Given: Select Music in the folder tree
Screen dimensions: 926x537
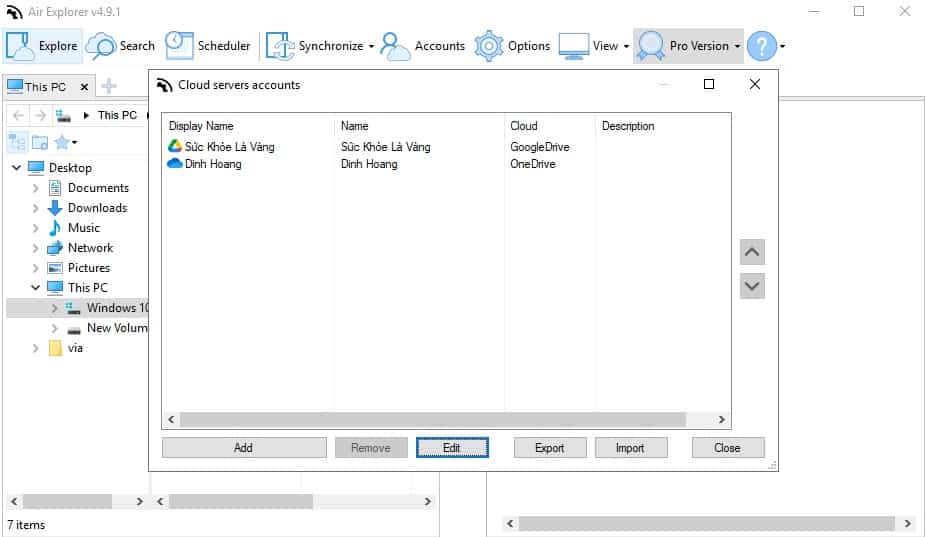Looking at the screenshot, I should tap(84, 228).
